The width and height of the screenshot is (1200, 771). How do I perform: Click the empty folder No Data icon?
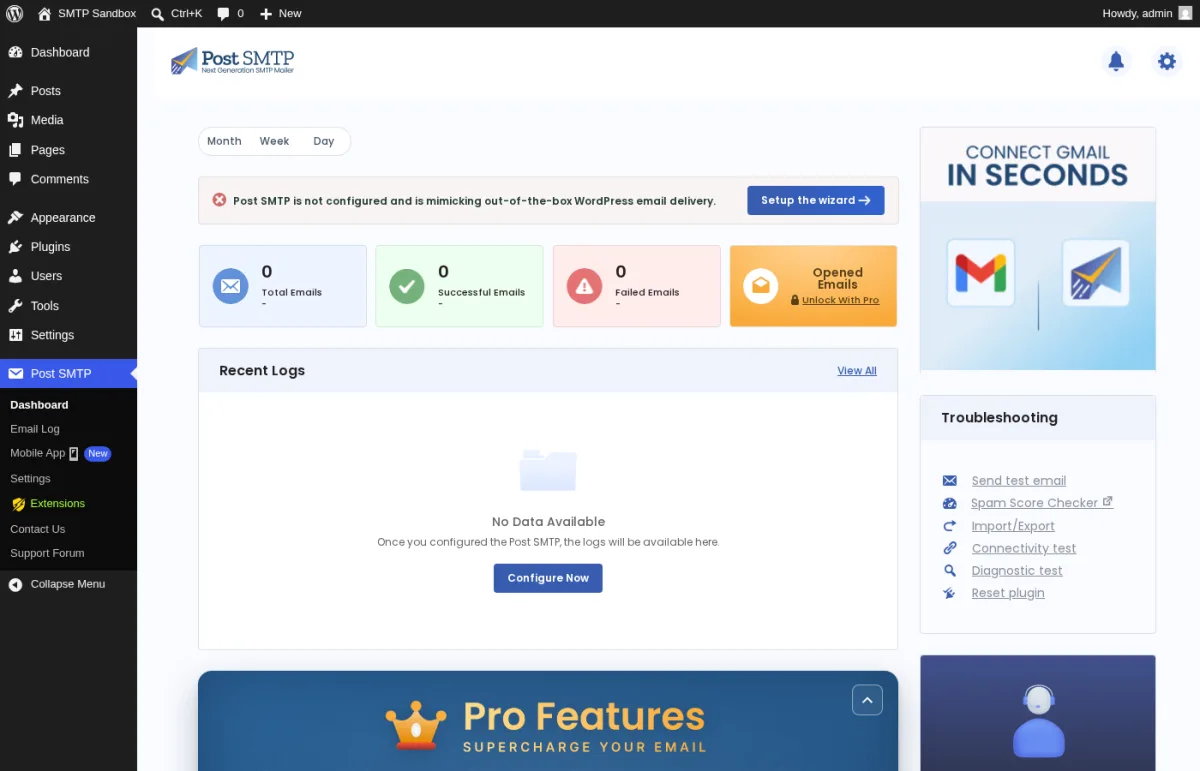[548, 470]
